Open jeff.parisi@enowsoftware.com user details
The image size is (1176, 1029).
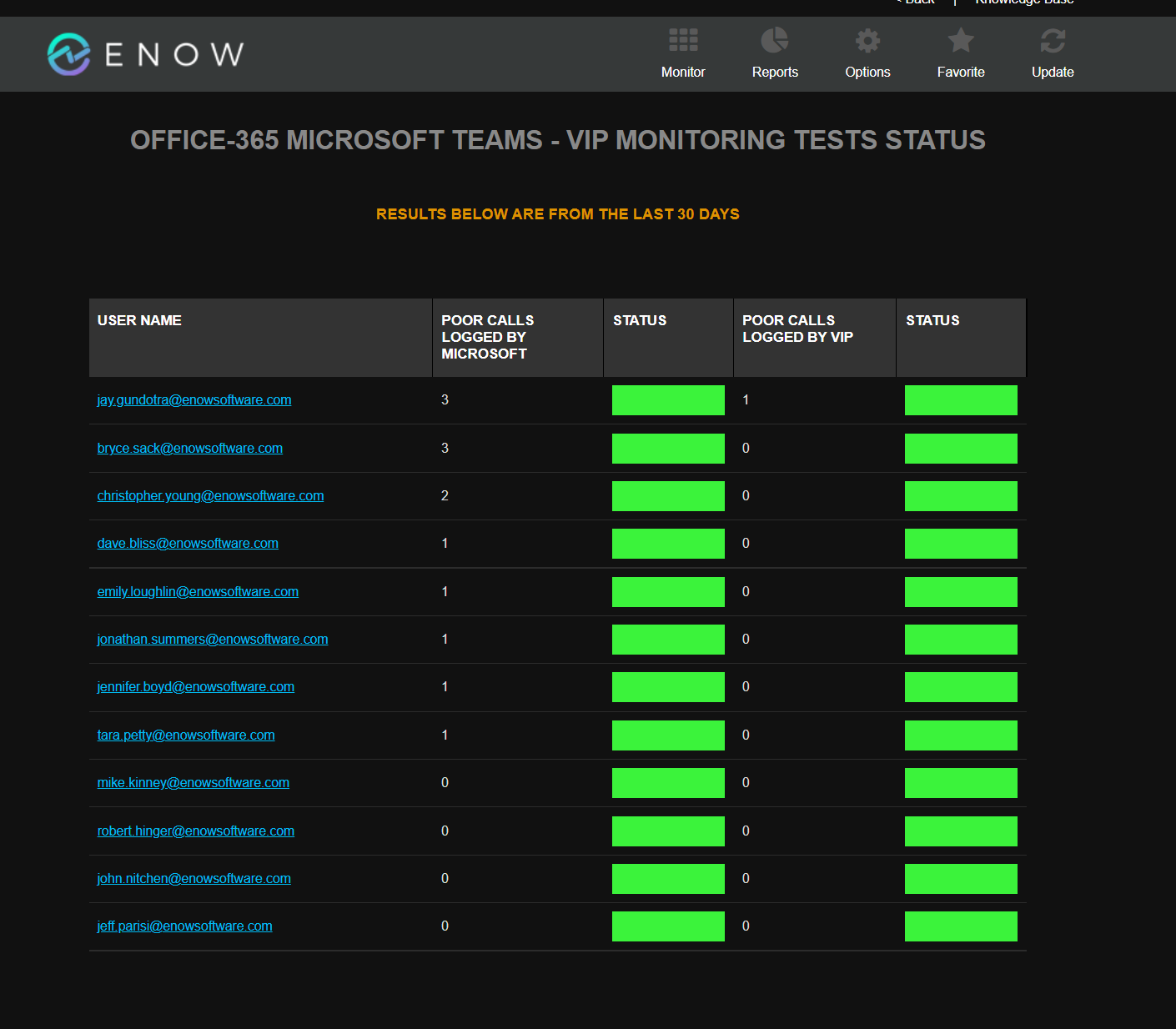(x=184, y=926)
